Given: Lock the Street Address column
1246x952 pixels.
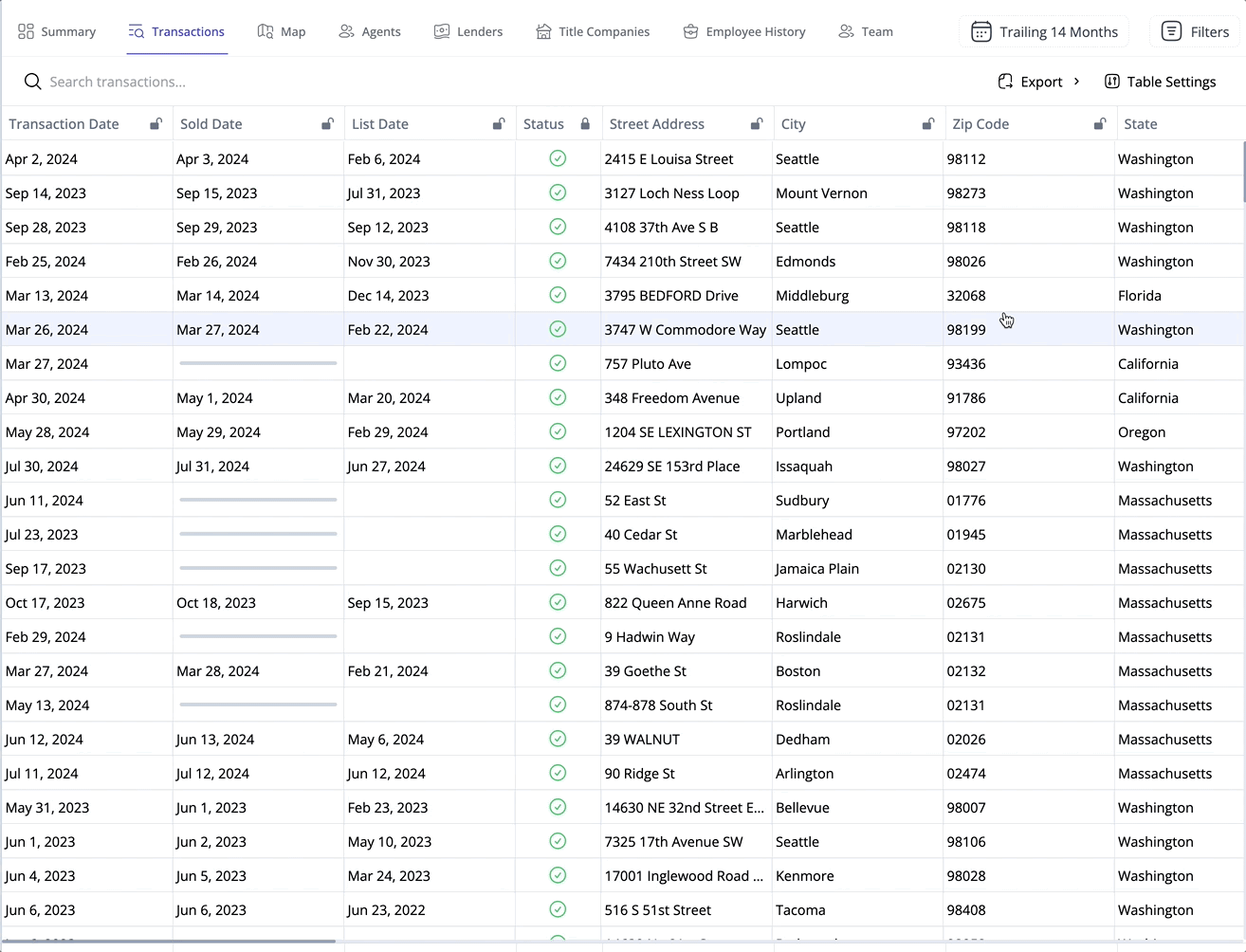Looking at the screenshot, I should pos(757,123).
